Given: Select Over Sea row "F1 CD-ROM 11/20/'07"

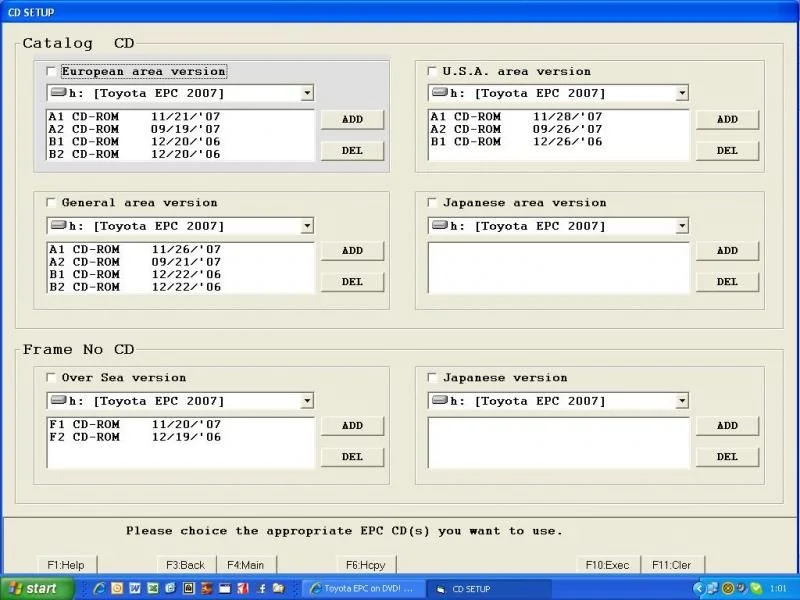Looking at the screenshot, I should click(180, 424).
